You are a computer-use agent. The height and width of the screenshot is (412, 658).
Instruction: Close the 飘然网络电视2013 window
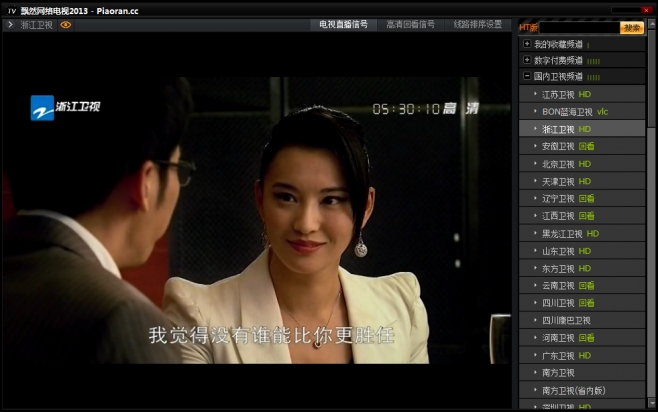pos(646,10)
